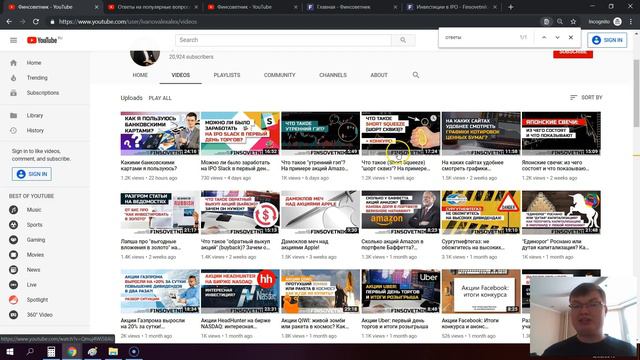
Task: Open Sports under Best of YouTube
Action: 34,225
